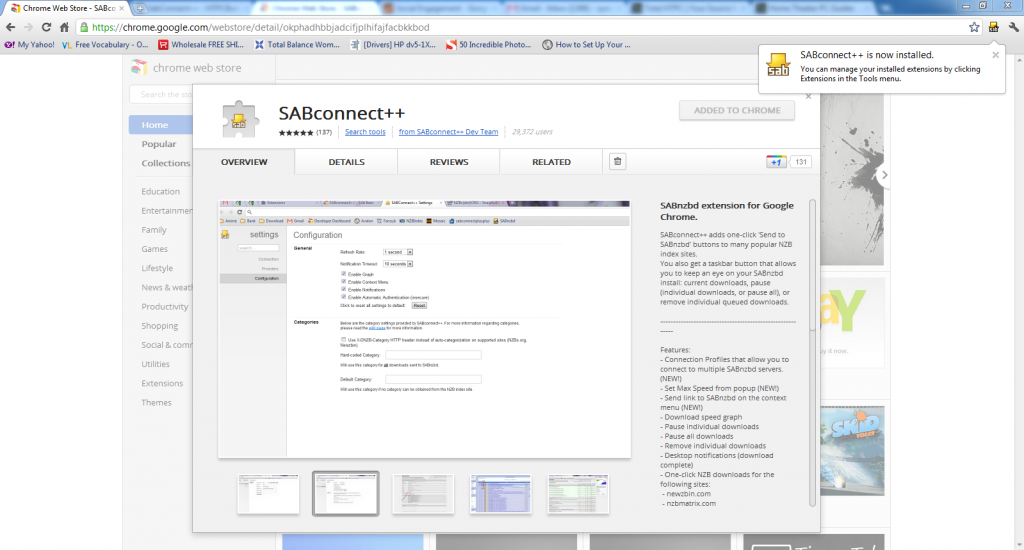Click the Added to Chrome button
This screenshot has width=1024, height=550.
[x=737, y=110]
